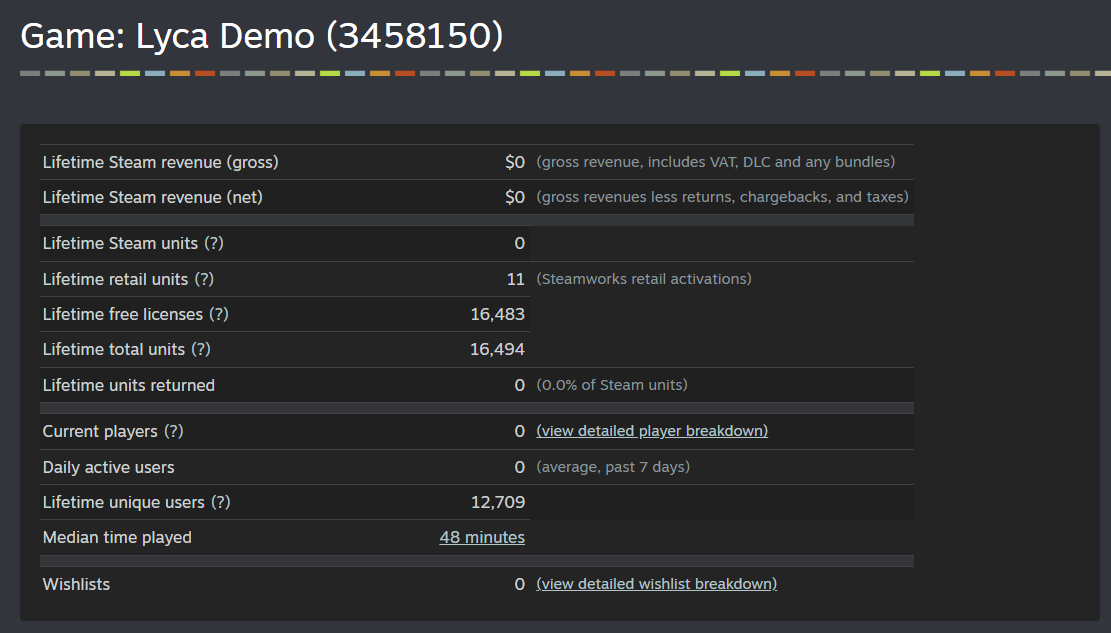This screenshot has height=633, width=1111.
Task: Click the gross revenues less returns note
Action: 723,196
